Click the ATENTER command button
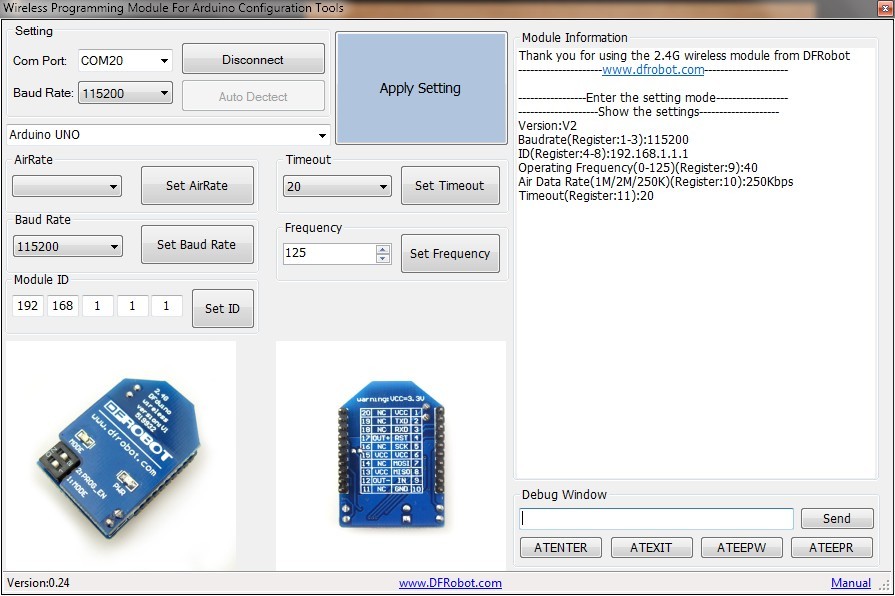This screenshot has height=596, width=895. tap(561, 547)
